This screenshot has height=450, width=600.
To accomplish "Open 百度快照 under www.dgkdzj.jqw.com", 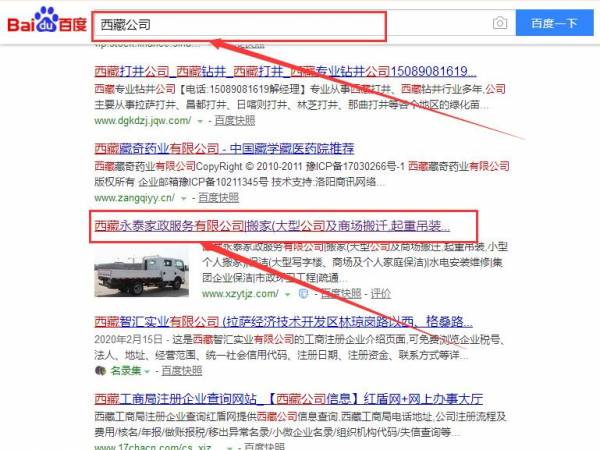I will [x=235, y=121].
